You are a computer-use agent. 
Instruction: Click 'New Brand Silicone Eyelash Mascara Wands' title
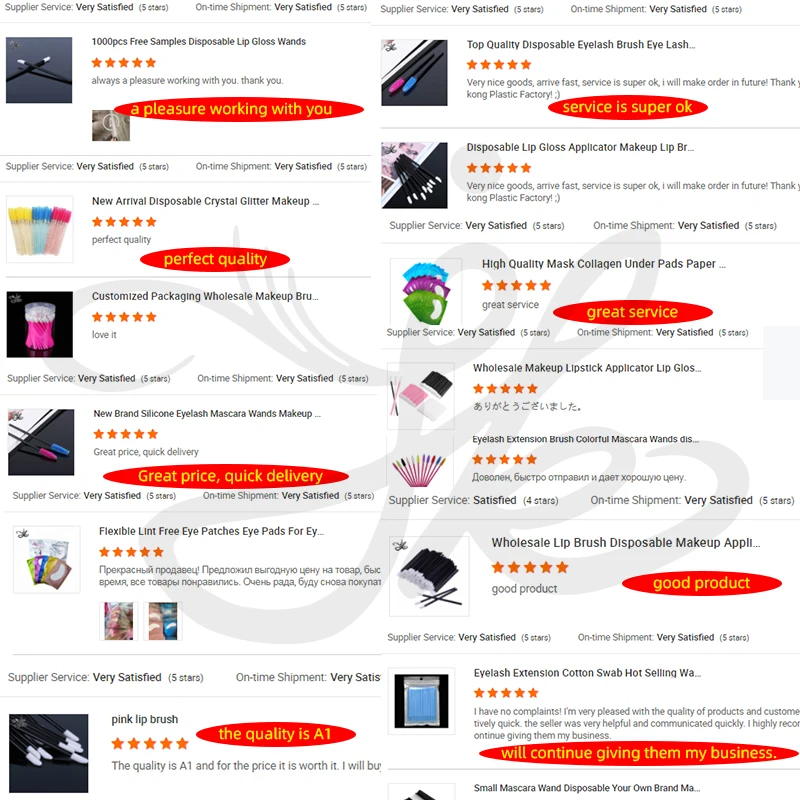[x=207, y=414]
